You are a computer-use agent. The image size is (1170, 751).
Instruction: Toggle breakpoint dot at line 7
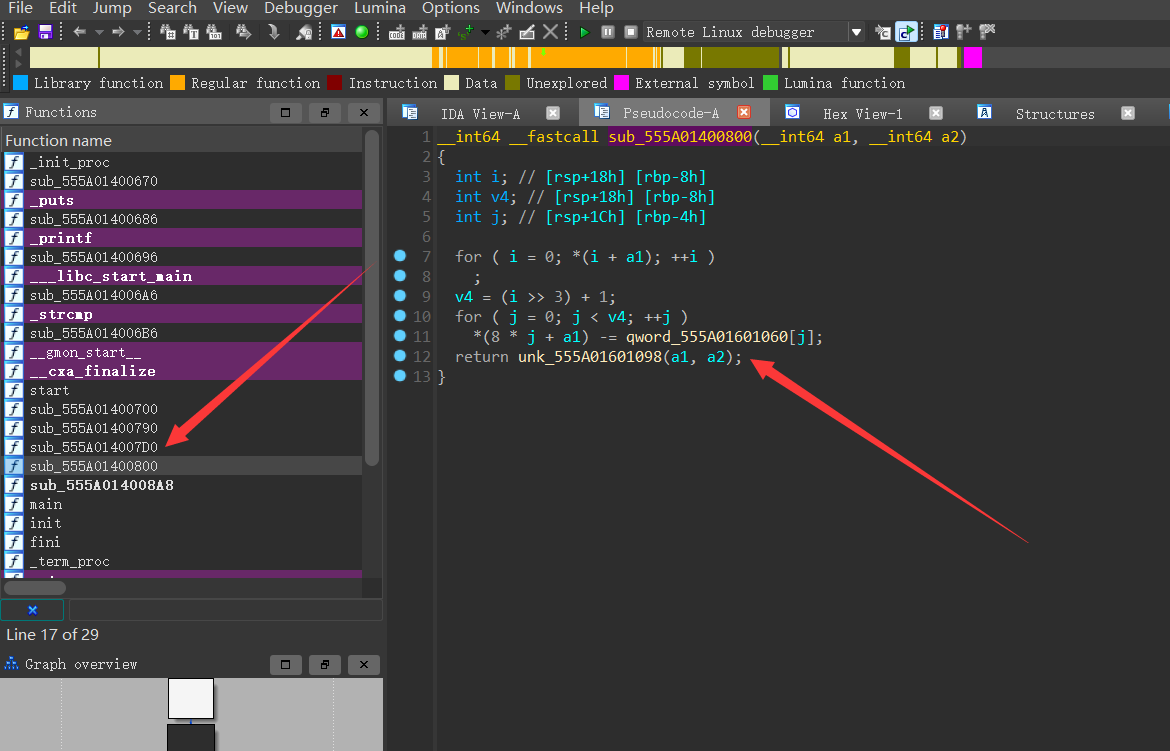pyautogui.click(x=400, y=256)
